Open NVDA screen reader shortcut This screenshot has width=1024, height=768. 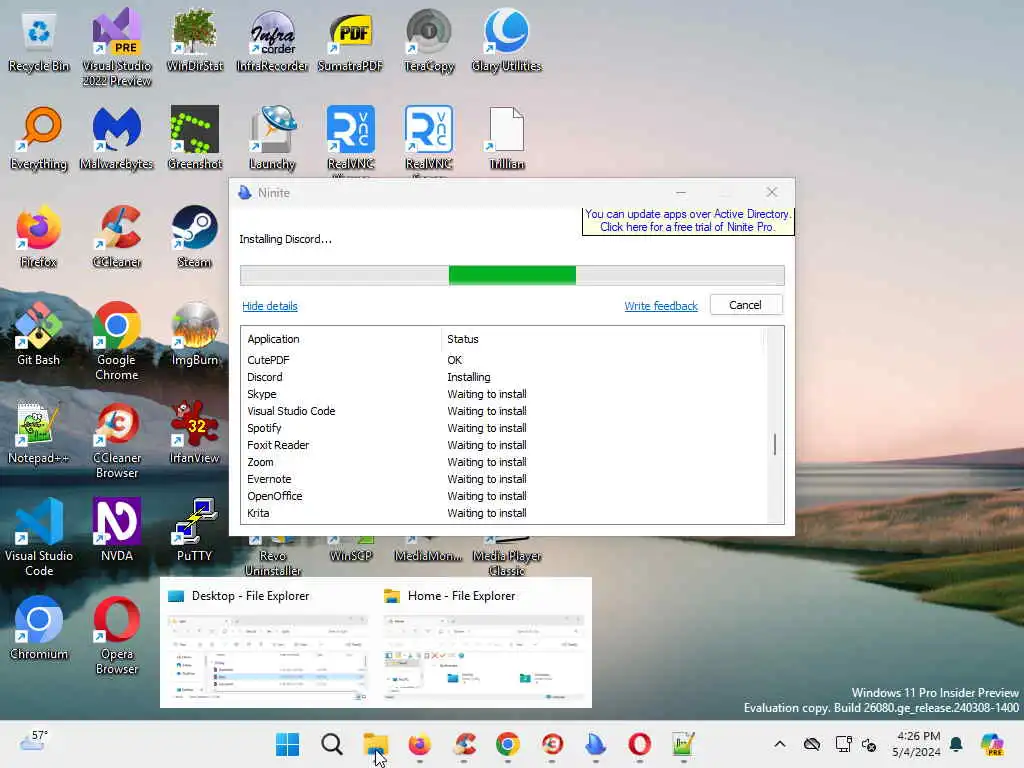(x=117, y=530)
